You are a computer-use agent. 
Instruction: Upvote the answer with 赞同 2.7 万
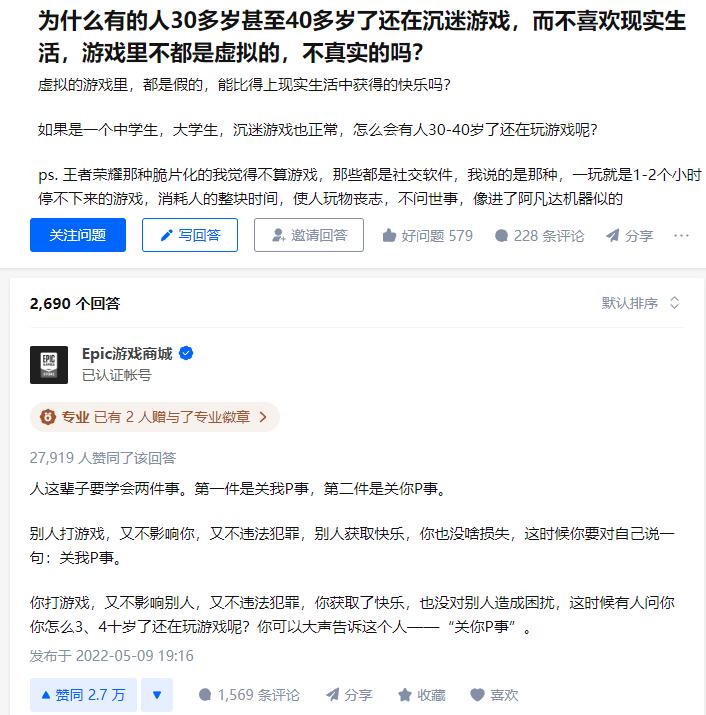pos(83,695)
